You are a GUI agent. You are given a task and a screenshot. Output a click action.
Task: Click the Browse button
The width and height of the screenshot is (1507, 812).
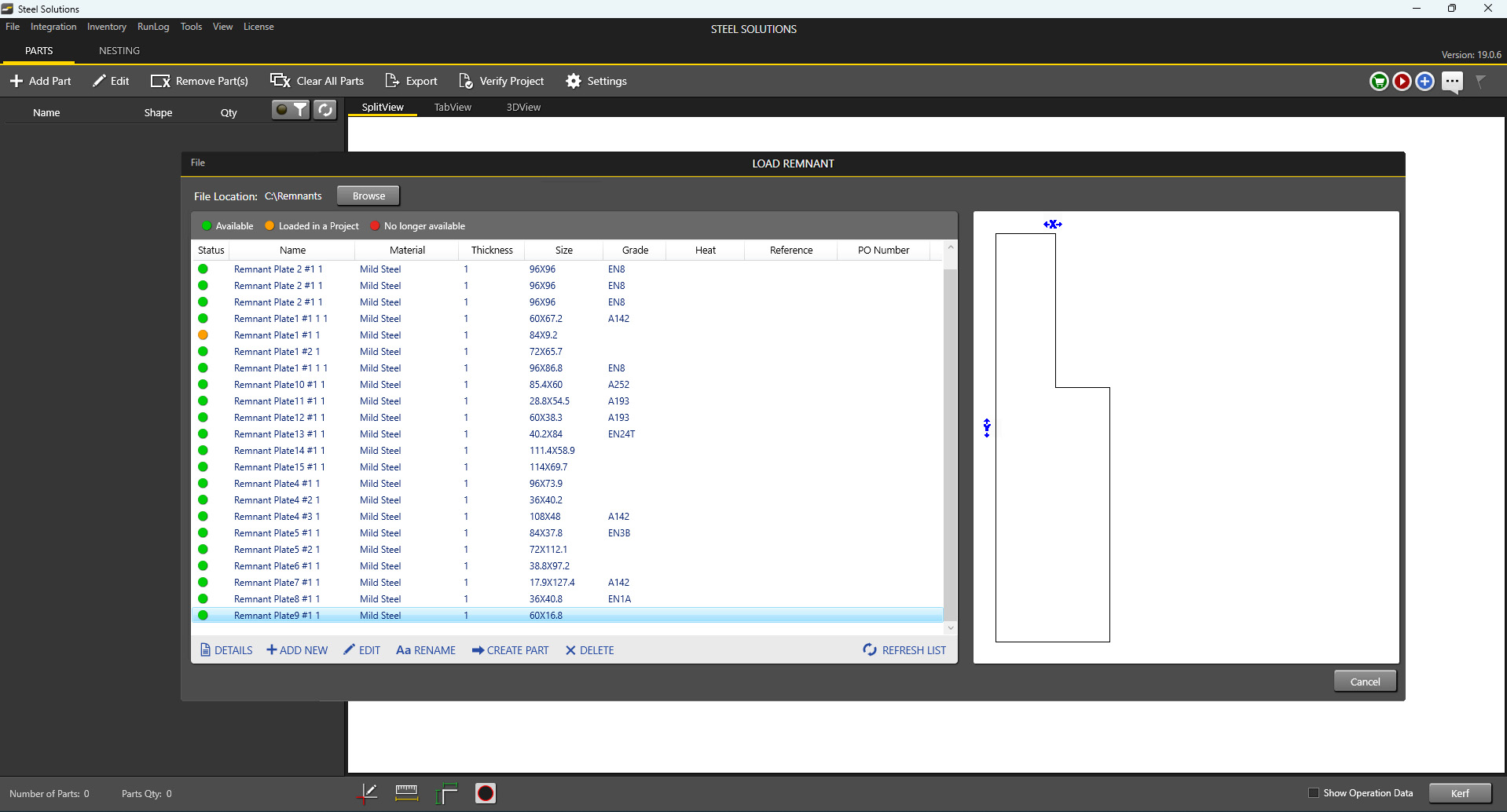point(368,196)
